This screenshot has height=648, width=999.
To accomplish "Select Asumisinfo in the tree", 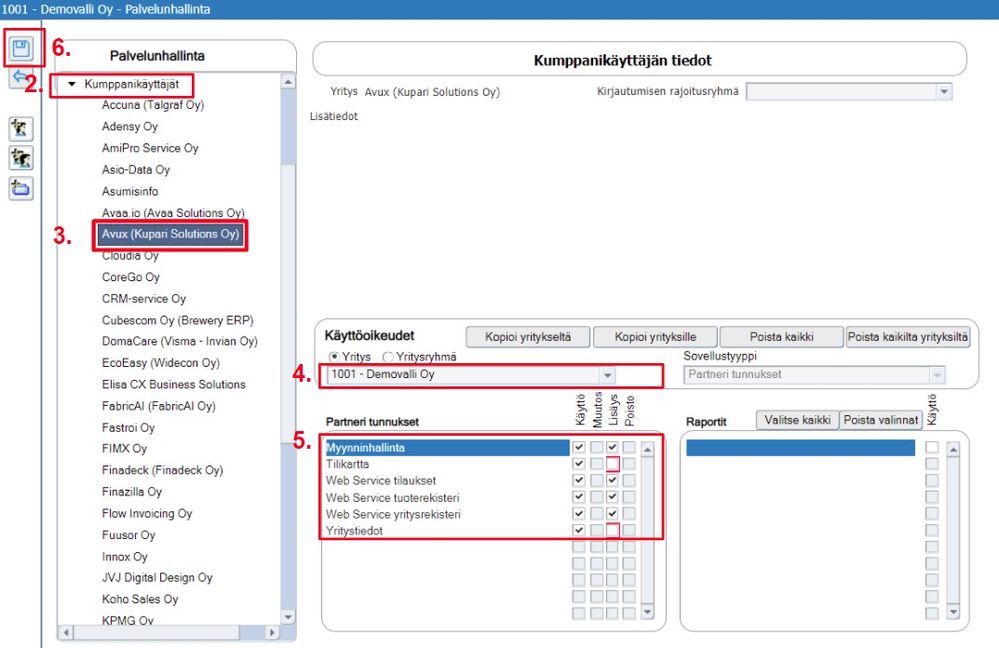I will (x=130, y=192).
